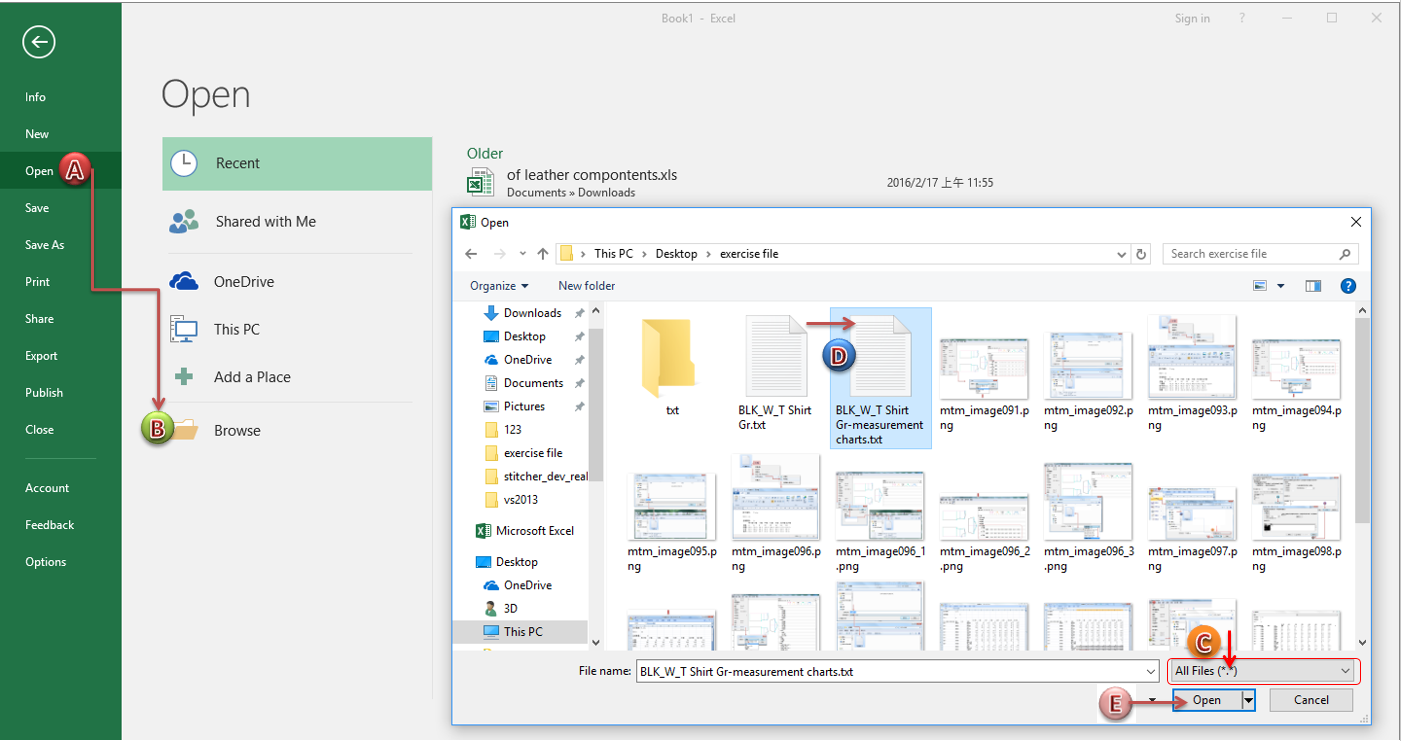Image resolution: width=1401 pixels, height=741 pixels.
Task: Select Save As in left menu
Action: [44, 245]
